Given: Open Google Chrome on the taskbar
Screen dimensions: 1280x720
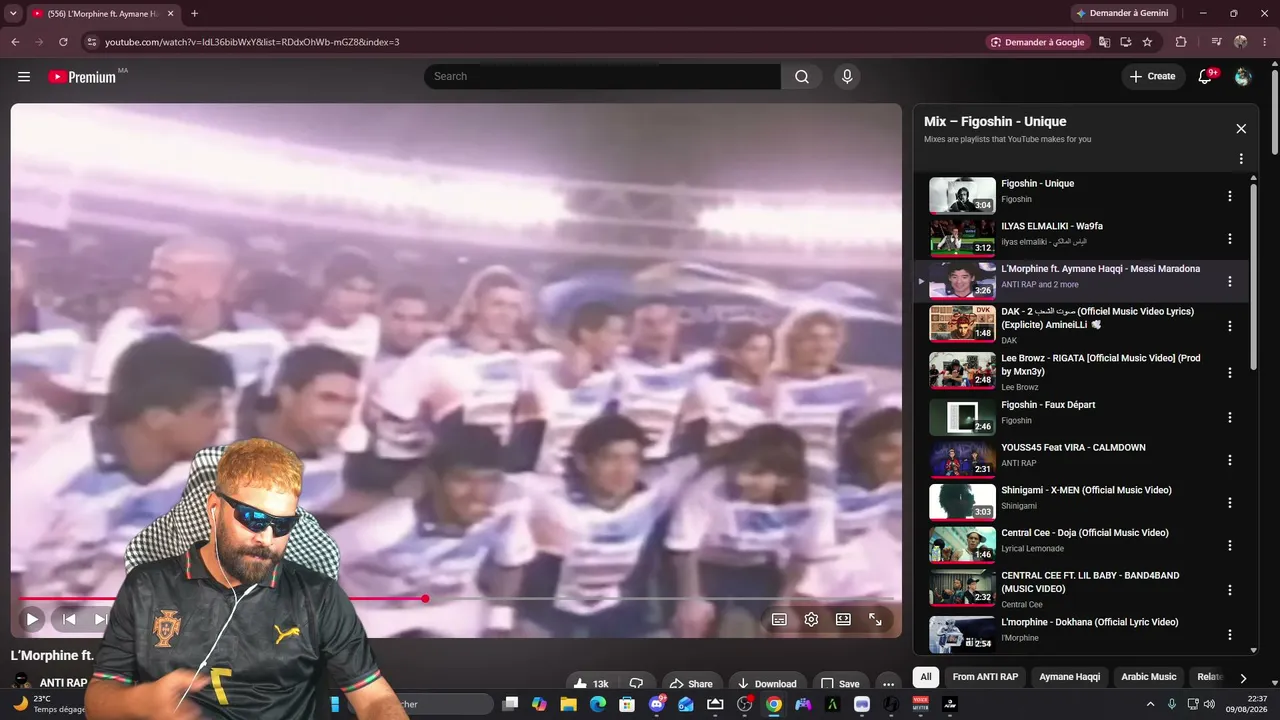Looking at the screenshot, I should tap(774, 704).
